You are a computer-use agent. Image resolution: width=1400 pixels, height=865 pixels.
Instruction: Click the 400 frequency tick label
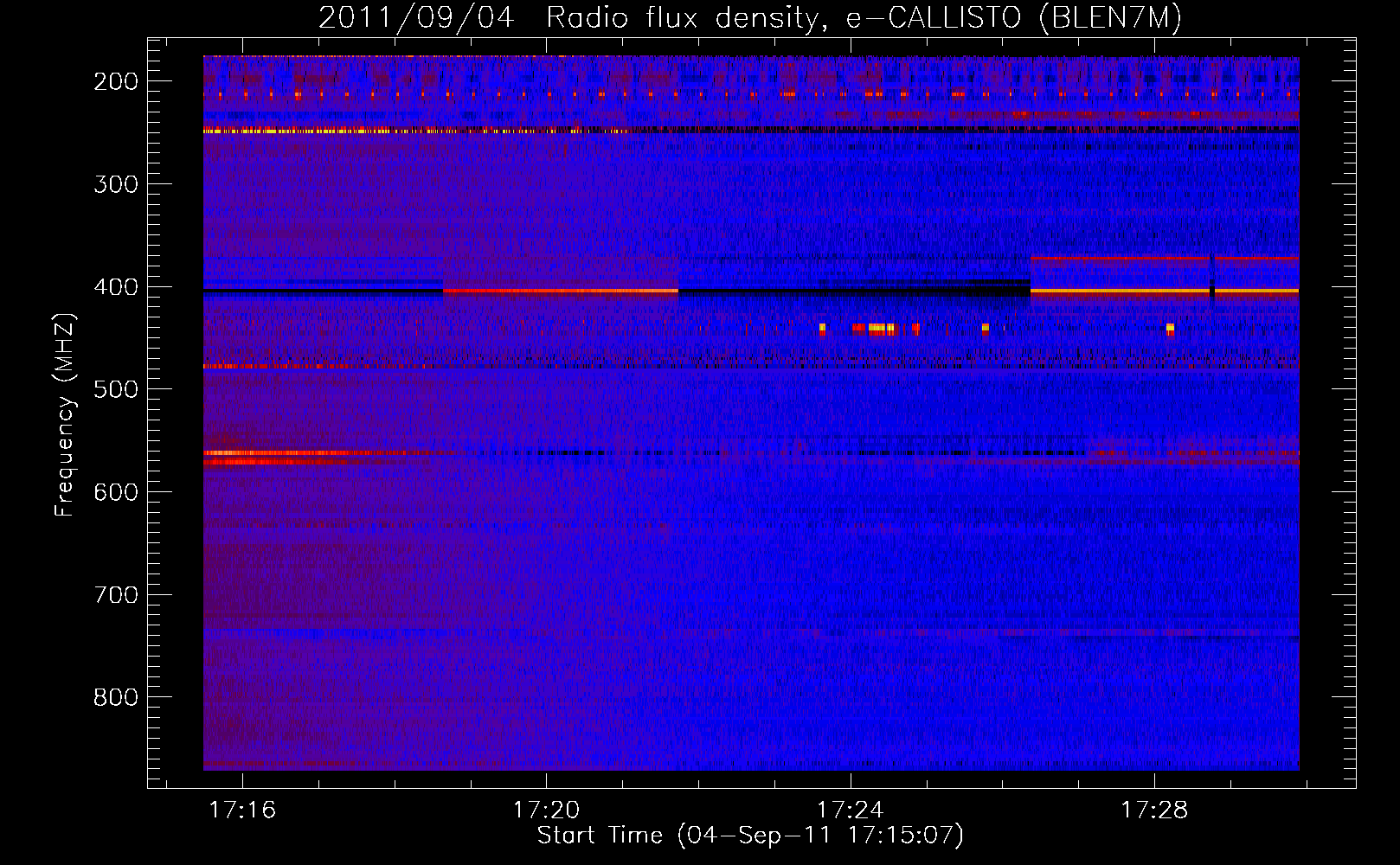116,287
